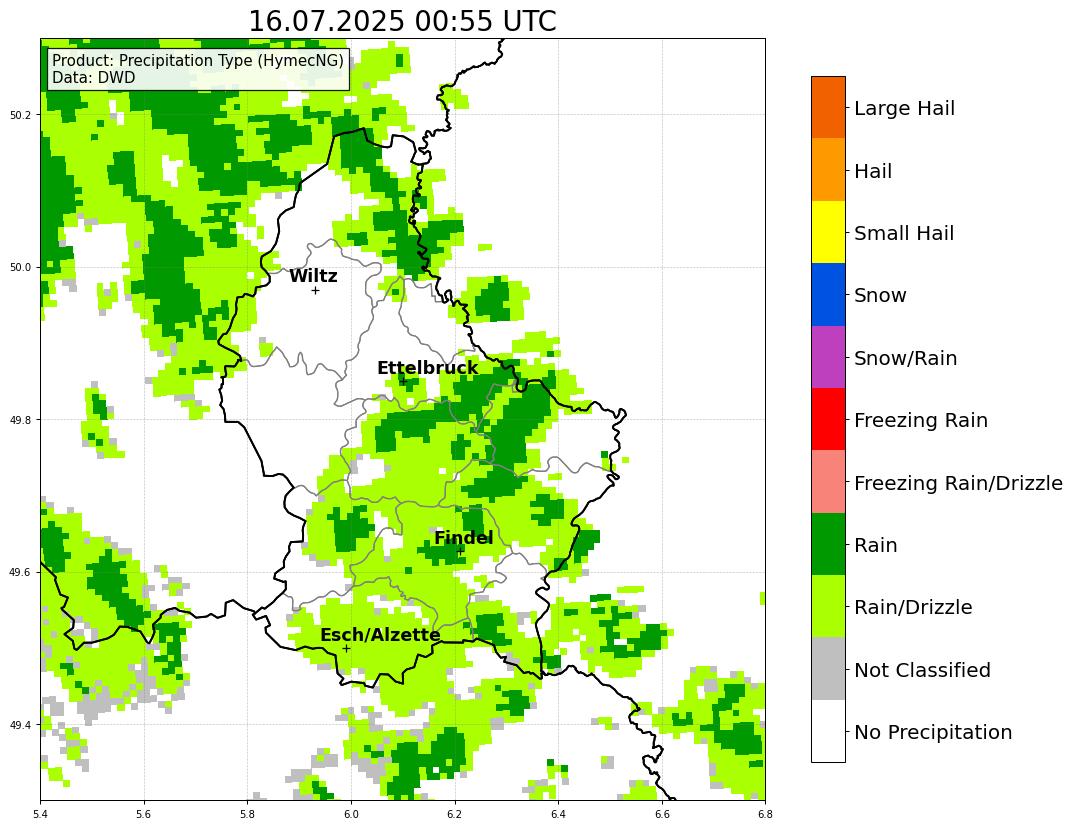Click the 'Large Hail' legend label
Screen dimensions: 1072x828
click(904, 108)
